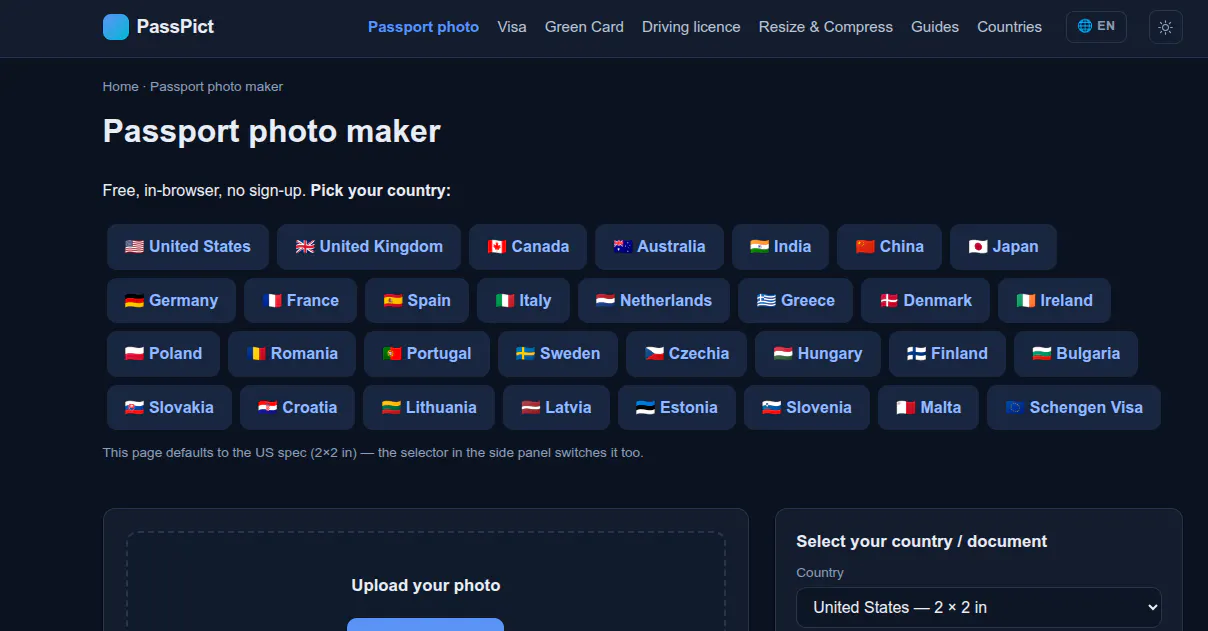The image size is (1208, 631).
Task: Select the China country button
Action: (x=889, y=247)
